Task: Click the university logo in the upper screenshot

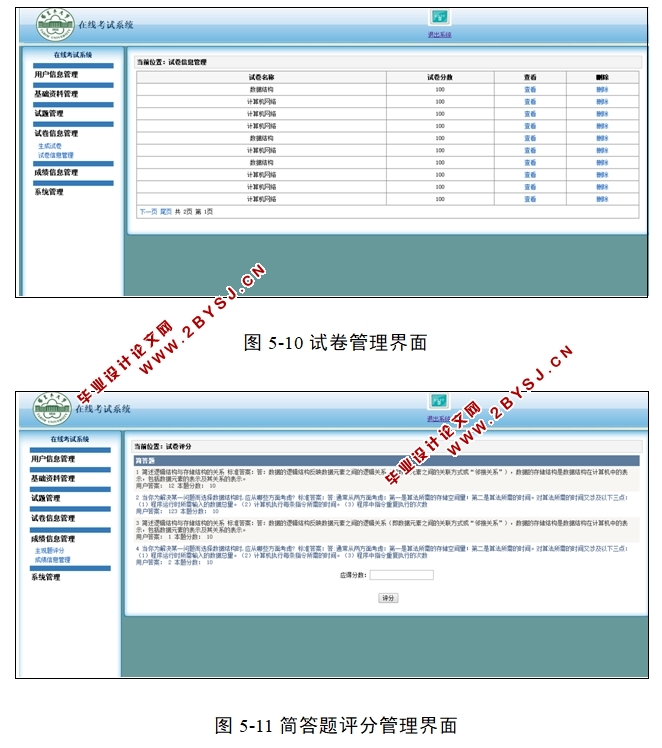Action: click(x=55, y=25)
